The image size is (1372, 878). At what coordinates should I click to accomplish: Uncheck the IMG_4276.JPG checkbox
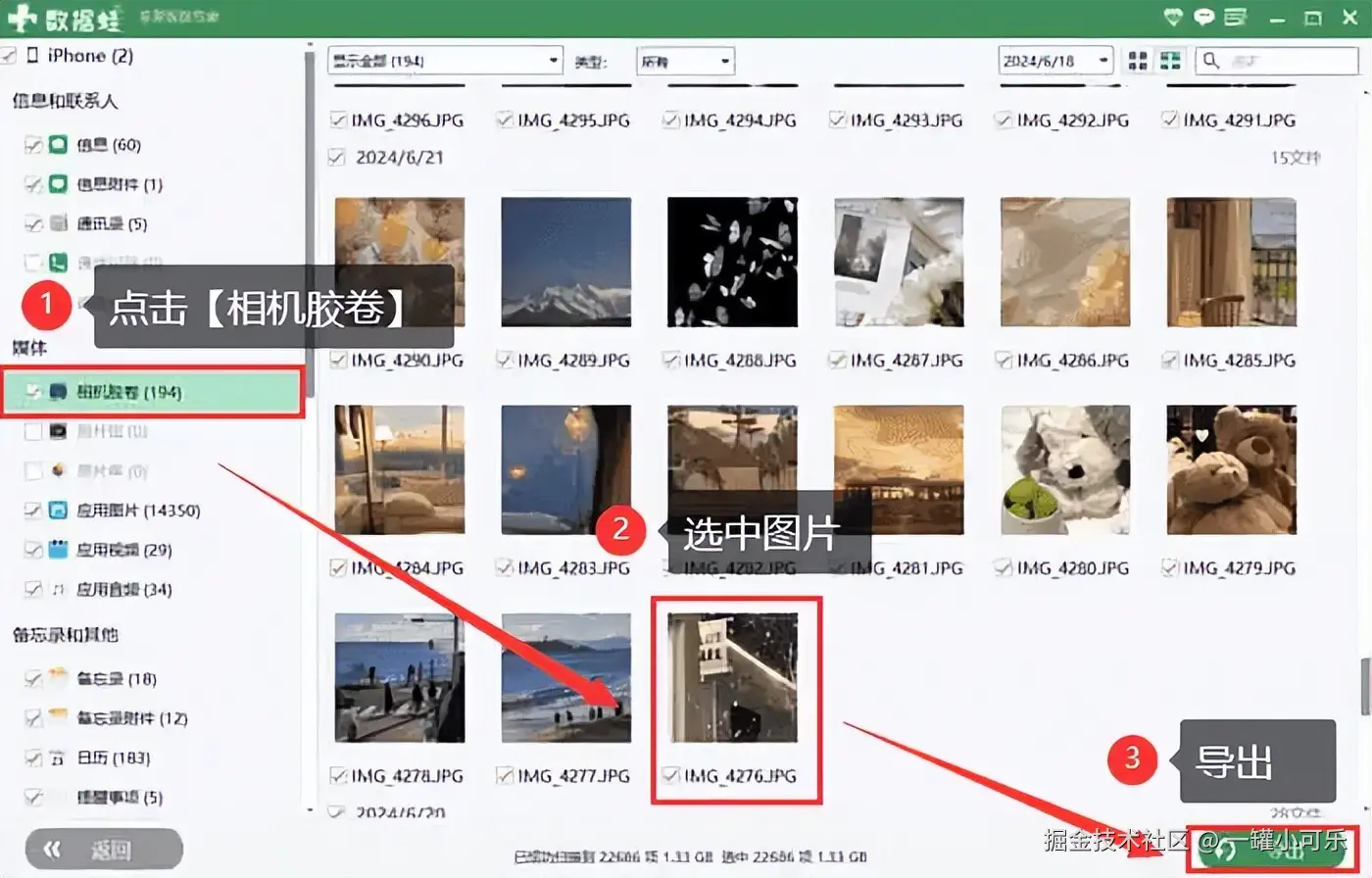(x=671, y=775)
